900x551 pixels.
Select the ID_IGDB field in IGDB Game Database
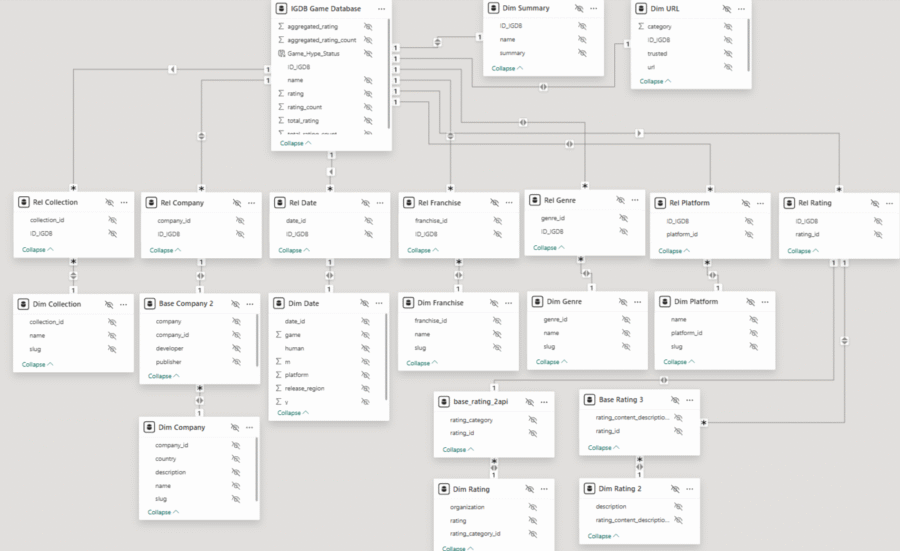(x=297, y=66)
